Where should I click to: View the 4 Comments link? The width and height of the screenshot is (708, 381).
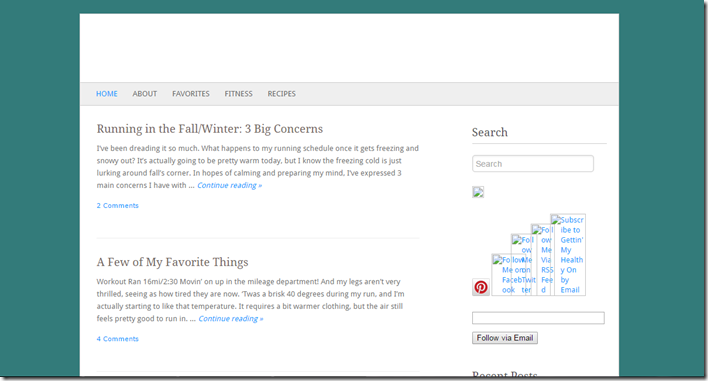pos(117,339)
